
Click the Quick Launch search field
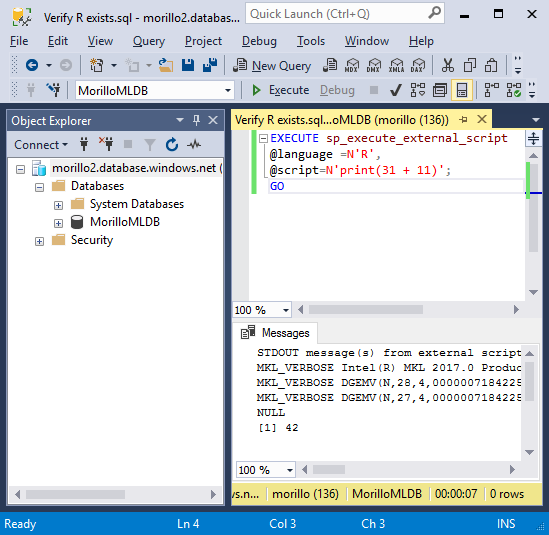(x=345, y=14)
